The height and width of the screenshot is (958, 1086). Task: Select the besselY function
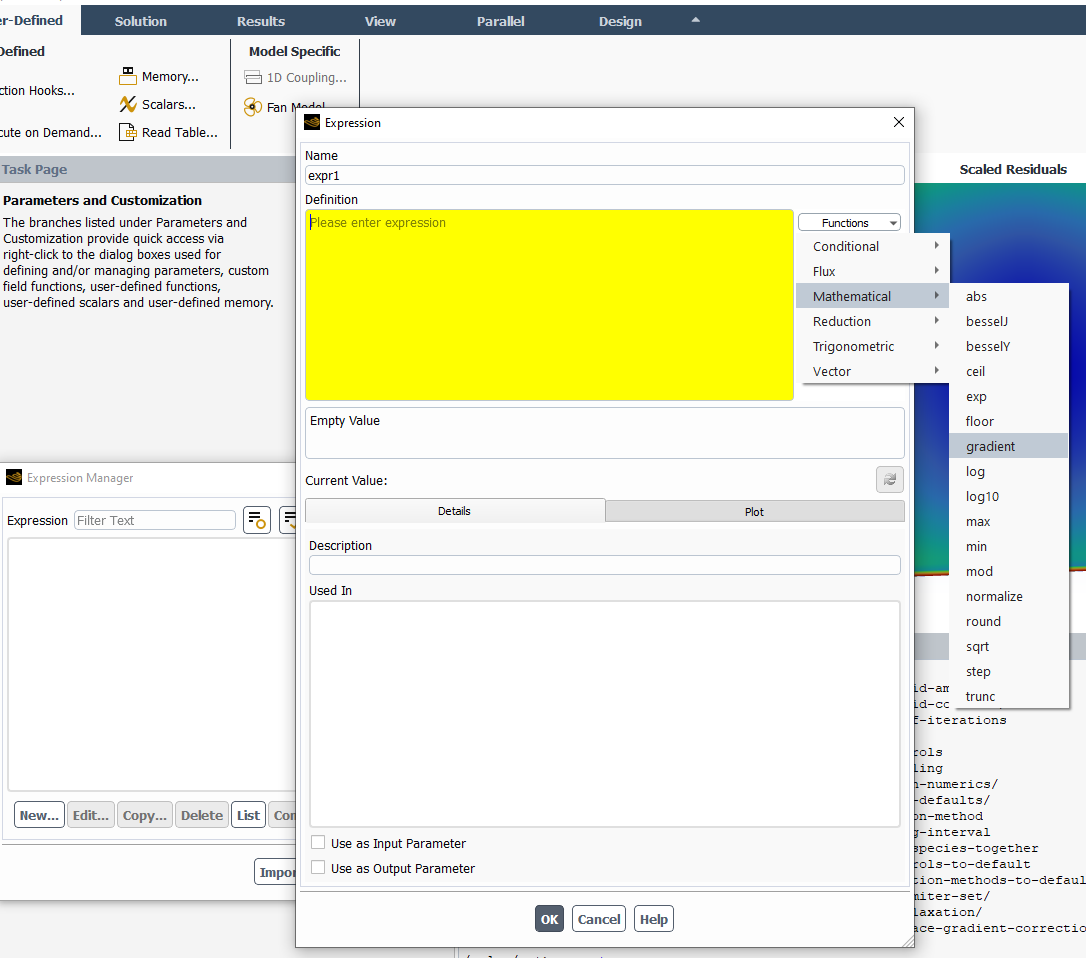(1009, 346)
